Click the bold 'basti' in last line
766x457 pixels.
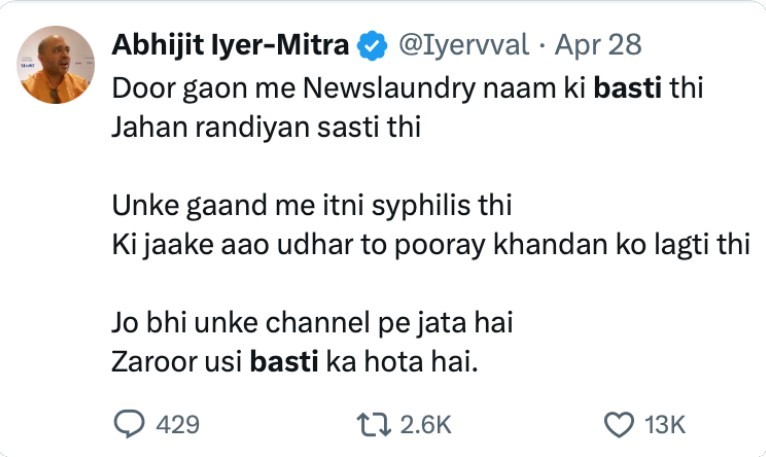coord(284,362)
